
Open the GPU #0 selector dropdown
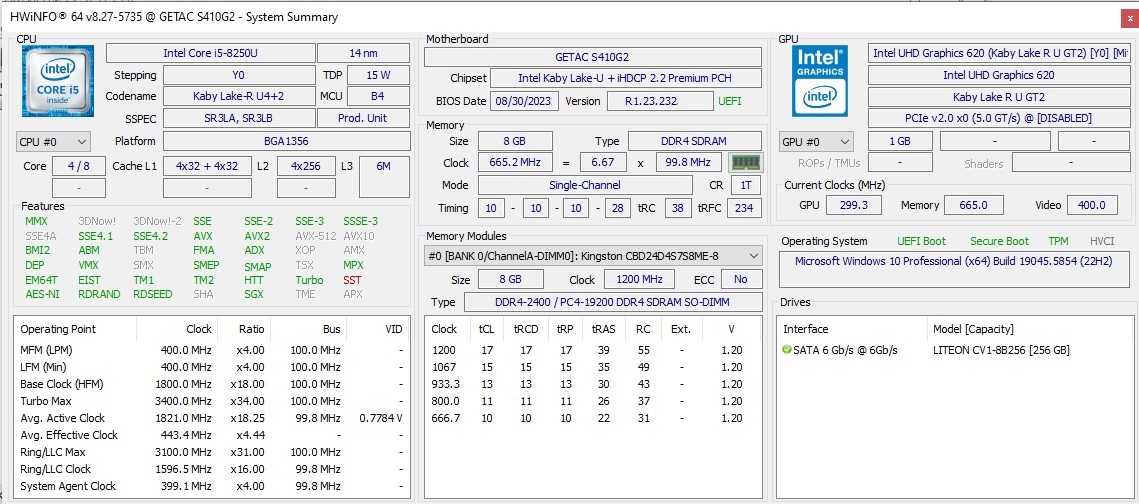click(816, 142)
